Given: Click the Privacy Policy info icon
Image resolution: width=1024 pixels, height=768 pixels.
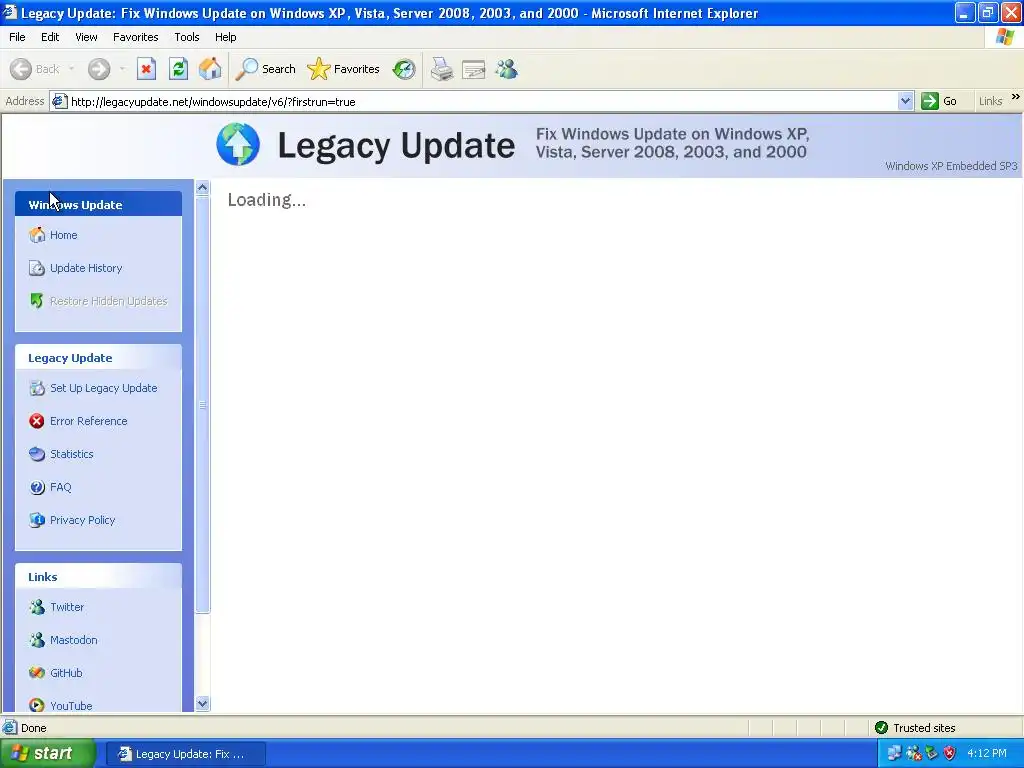Looking at the screenshot, I should 37,520.
